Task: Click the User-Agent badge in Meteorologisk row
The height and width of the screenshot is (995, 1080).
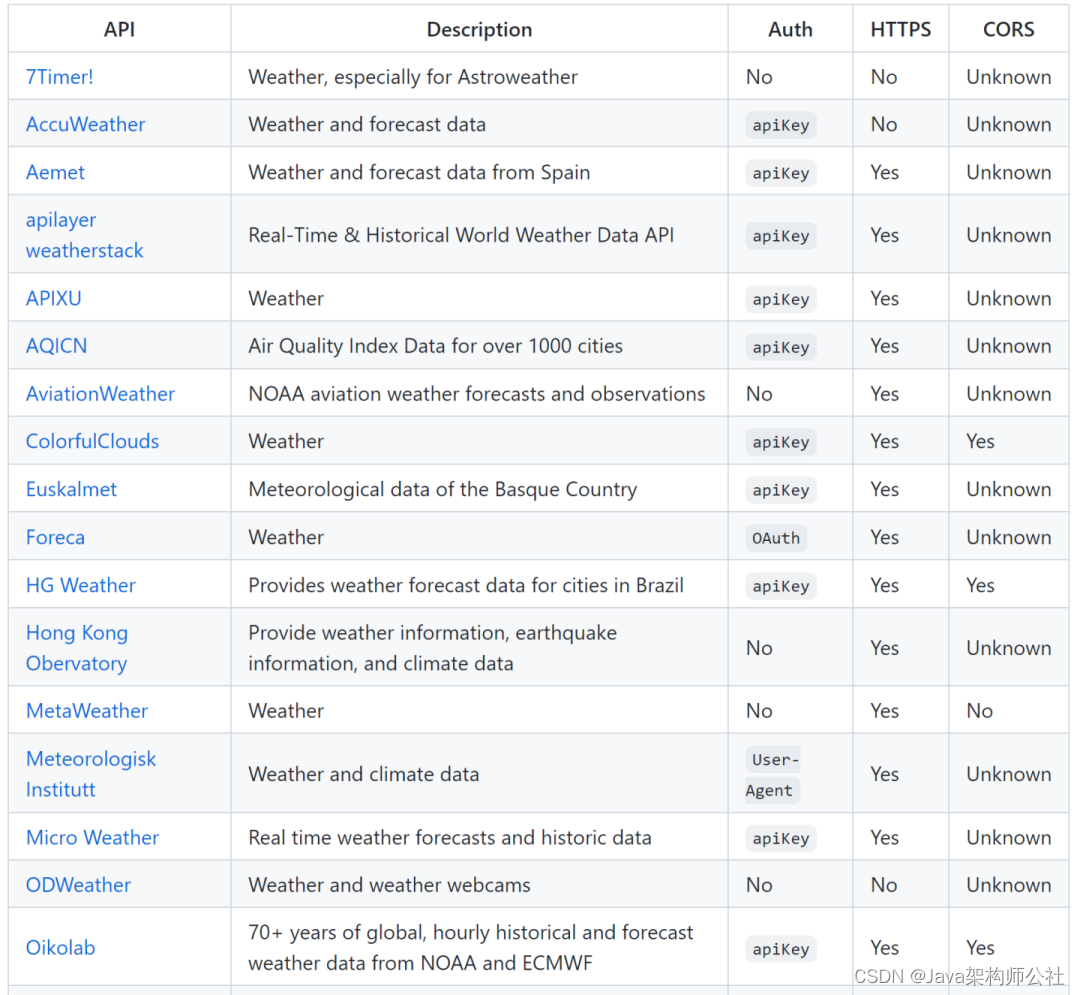Action: 773,775
